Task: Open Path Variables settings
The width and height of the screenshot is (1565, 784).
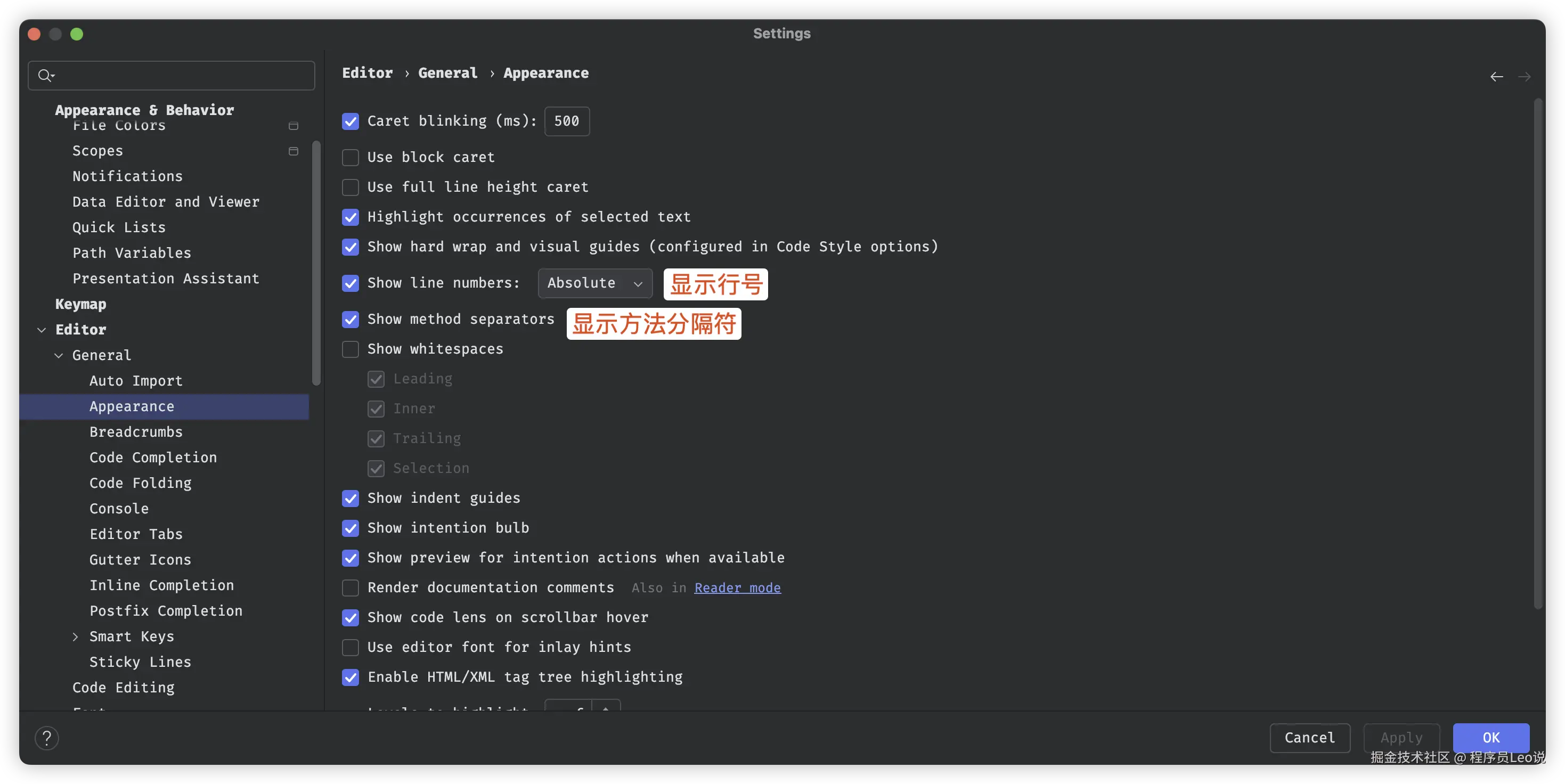Action: [131, 252]
